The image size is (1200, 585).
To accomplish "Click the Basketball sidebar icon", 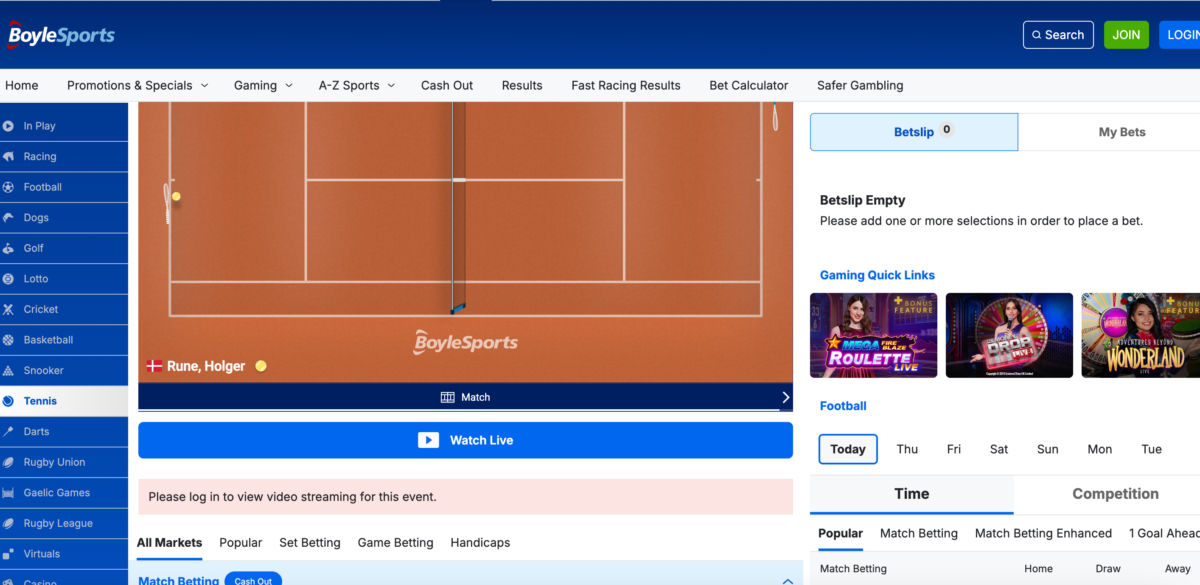I will click(x=9, y=340).
